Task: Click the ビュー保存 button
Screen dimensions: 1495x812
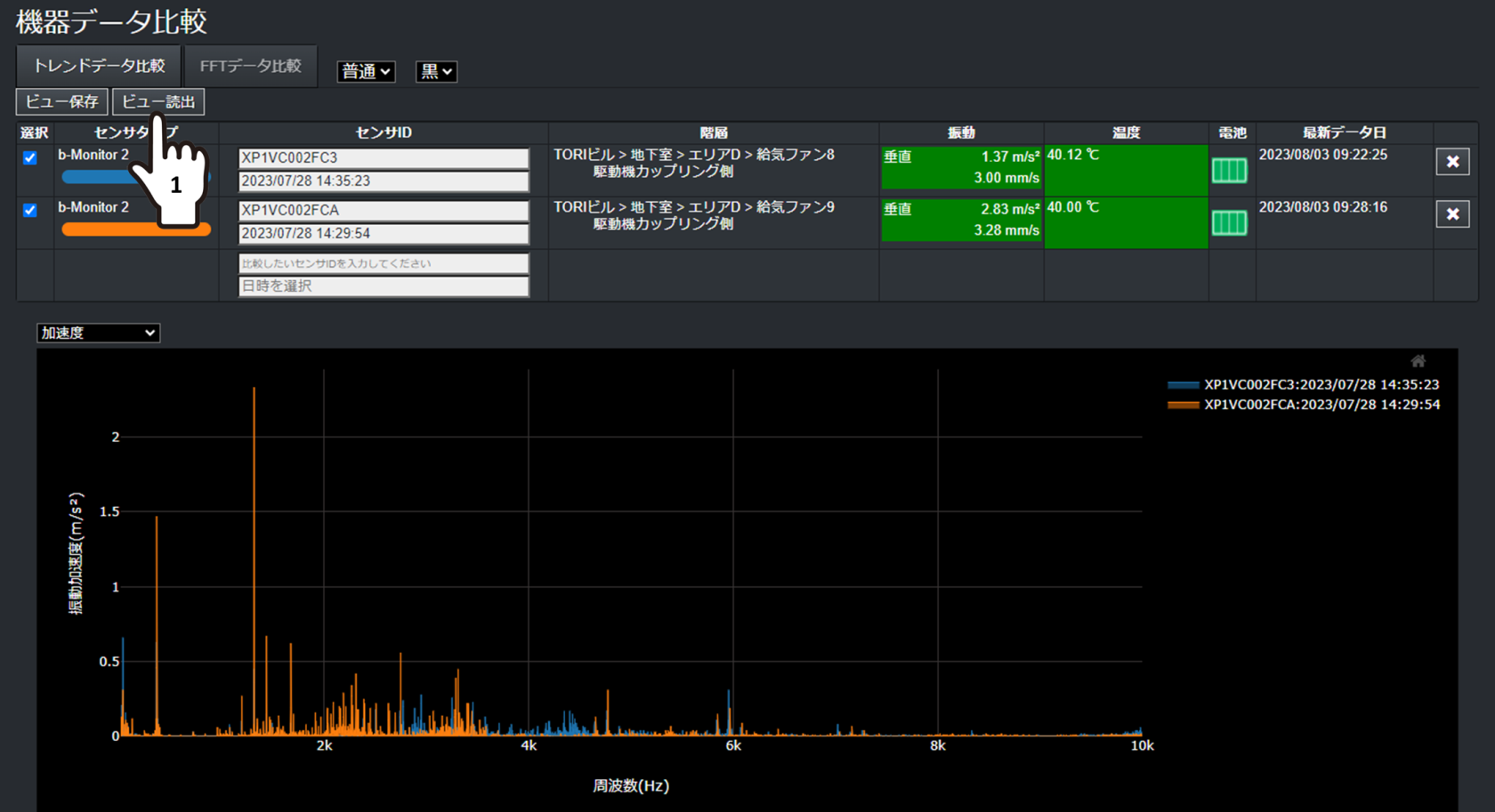Action: coord(61,101)
